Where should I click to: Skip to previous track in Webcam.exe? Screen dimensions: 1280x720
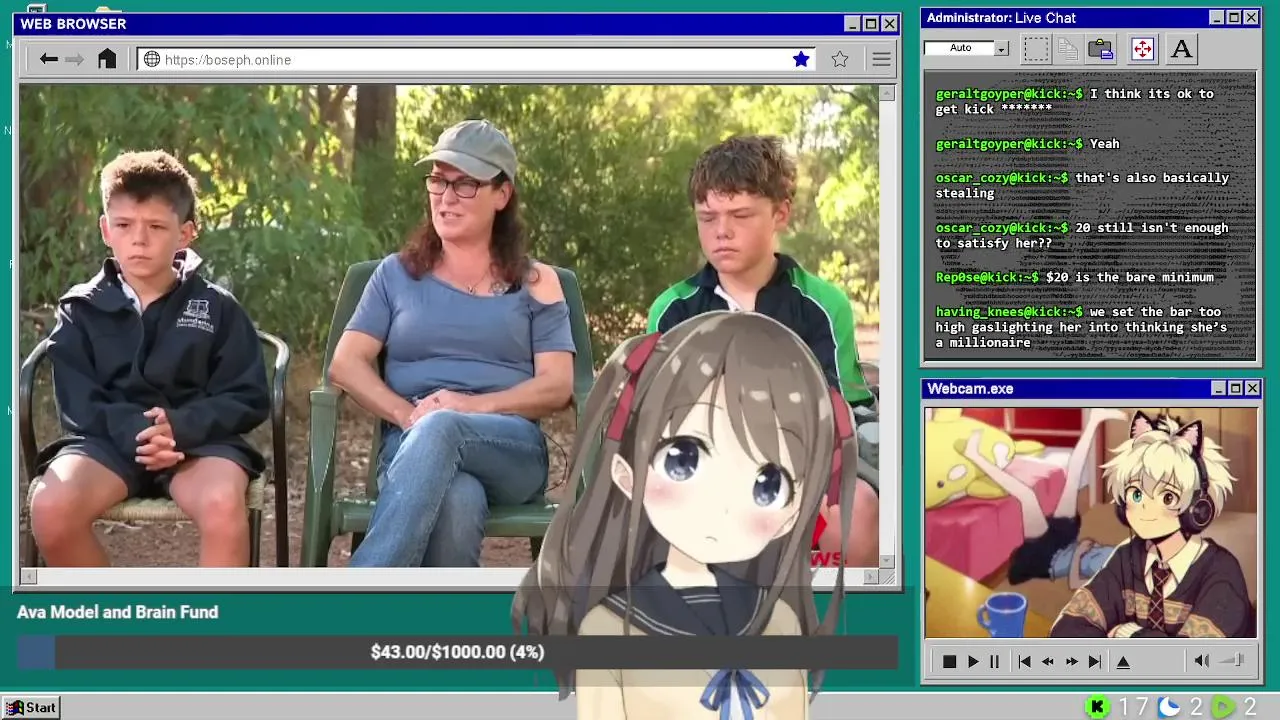point(1024,661)
